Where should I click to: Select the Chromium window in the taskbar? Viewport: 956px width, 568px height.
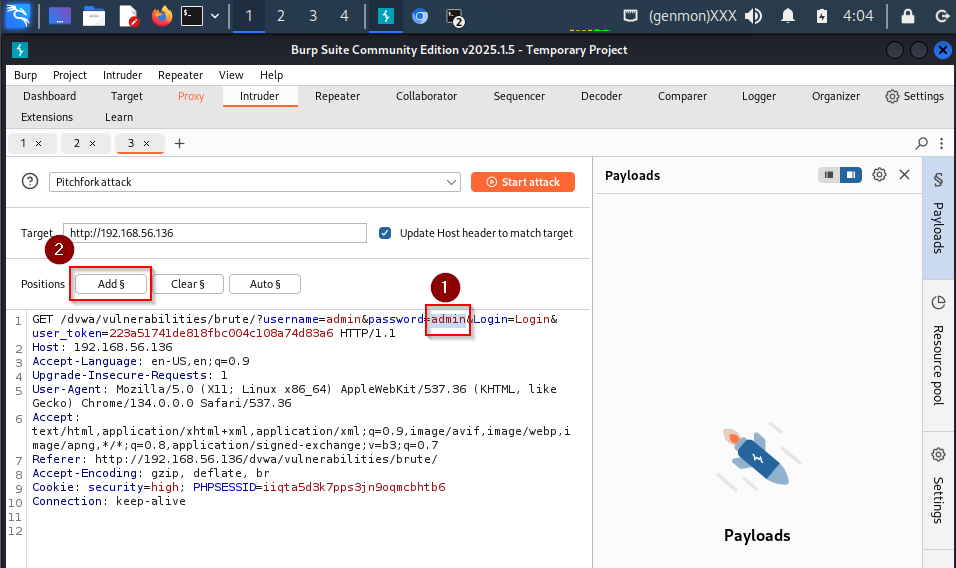pos(420,16)
